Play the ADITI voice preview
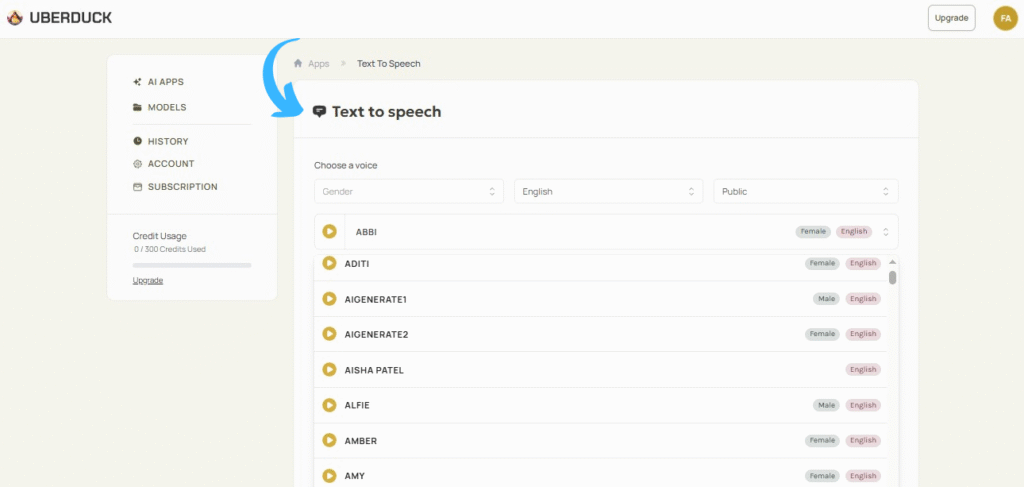The image size is (1024, 487). click(x=330, y=263)
